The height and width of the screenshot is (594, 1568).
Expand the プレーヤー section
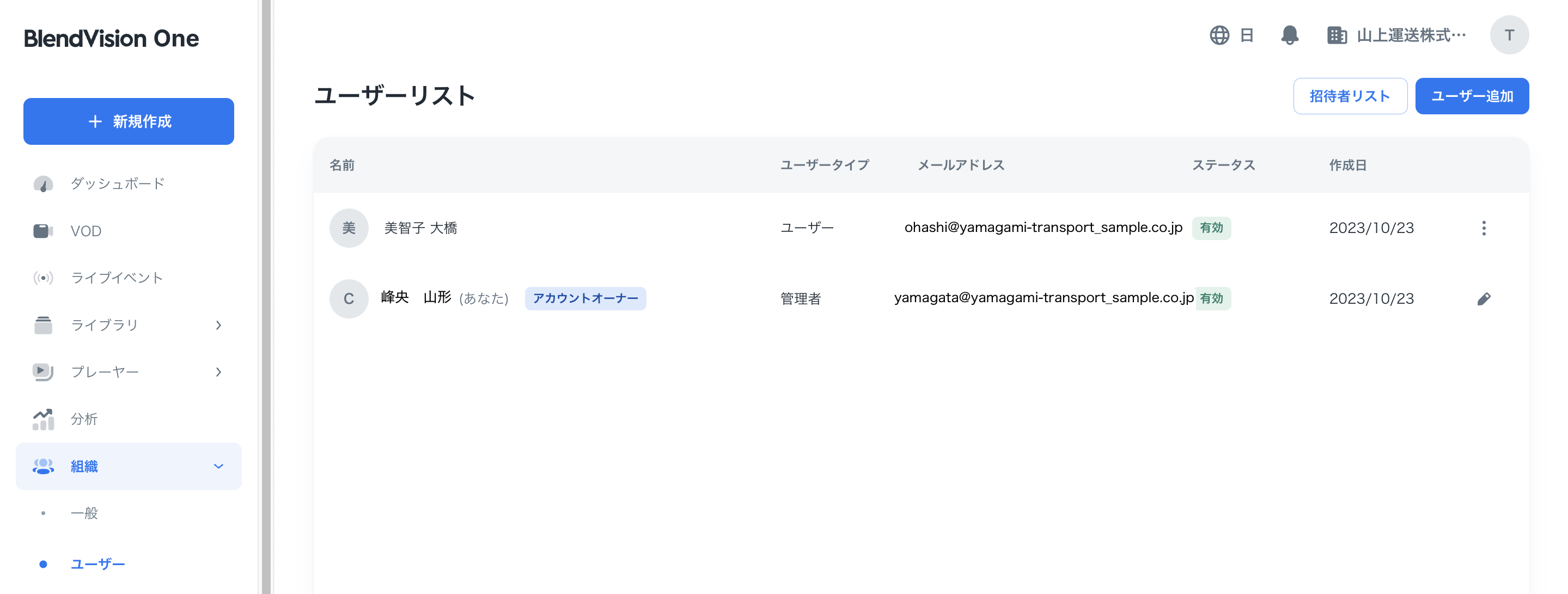point(218,371)
